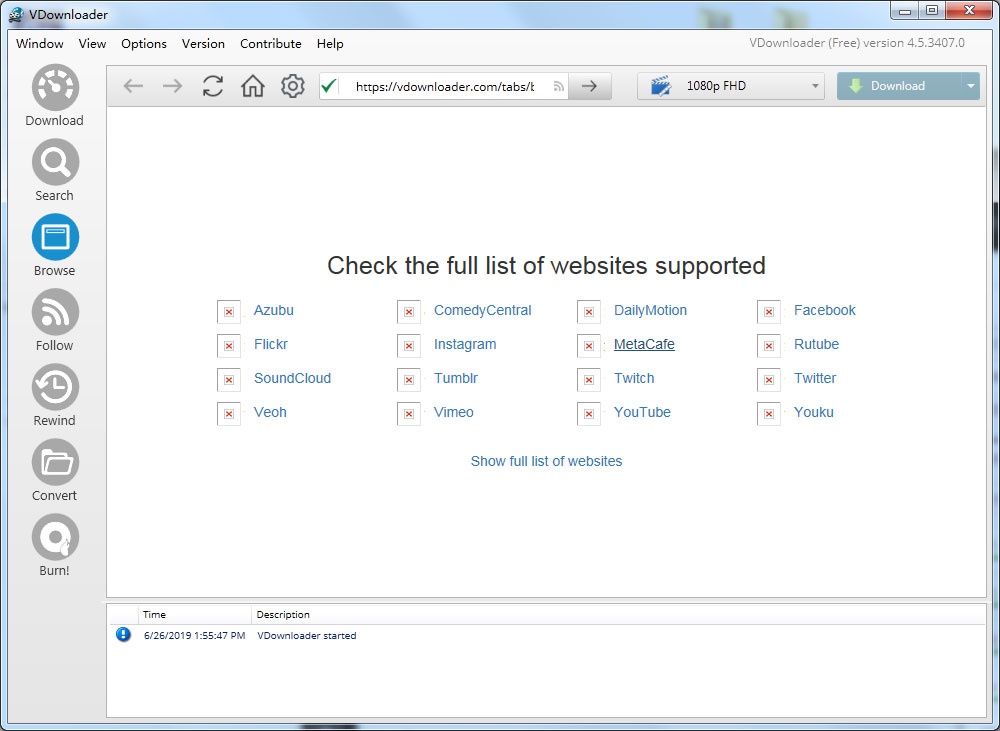Click the broken image icon beside Rutube
Image resolution: width=1000 pixels, height=731 pixels.
point(769,346)
